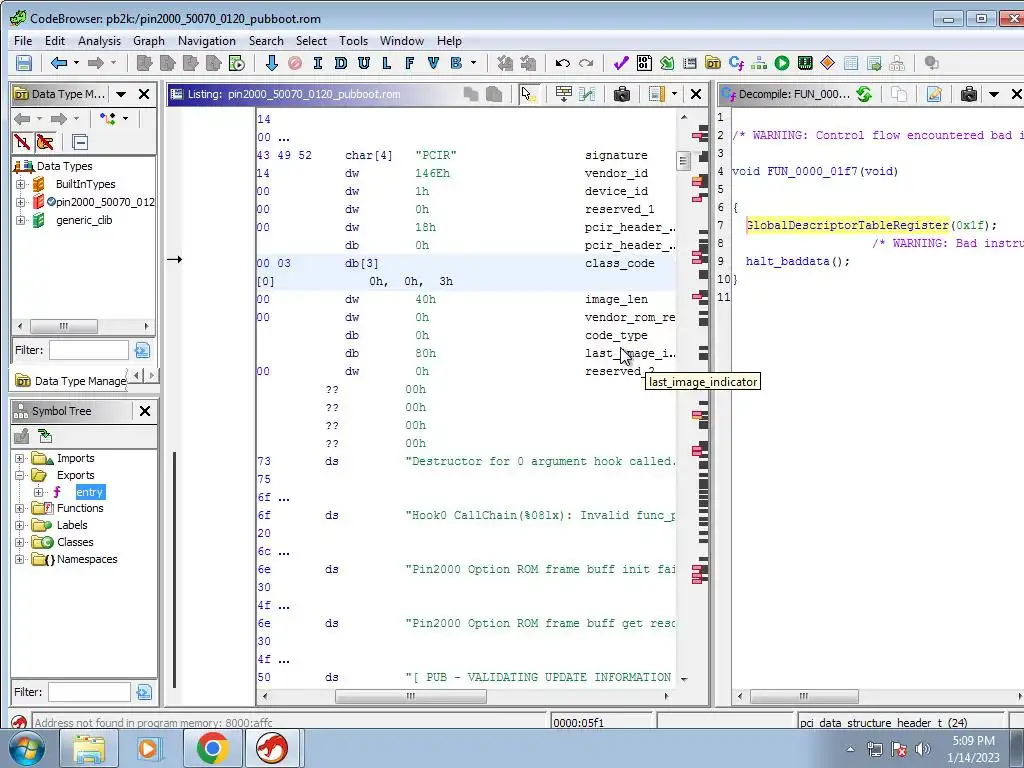Select the class_code field name in listing

tap(619, 263)
